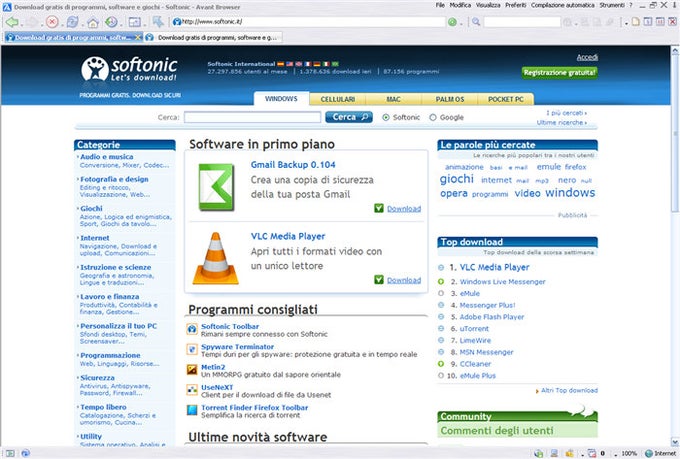Open the dropdown arrow next to the History button

pos(121,23)
